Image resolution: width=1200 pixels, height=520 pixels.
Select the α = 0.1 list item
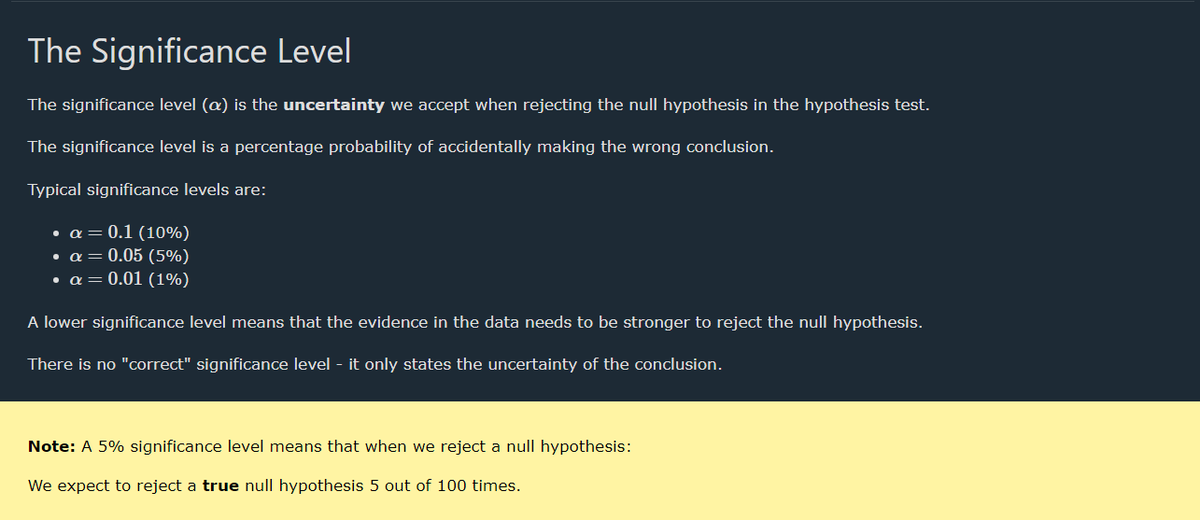tap(125, 235)
